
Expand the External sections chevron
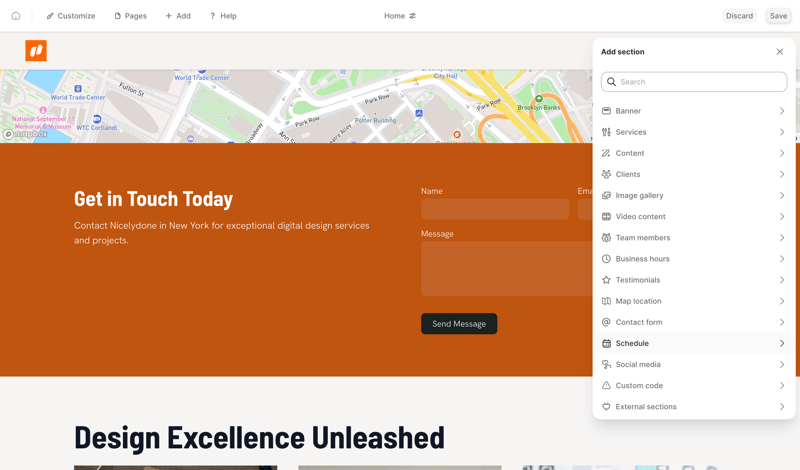782,407
